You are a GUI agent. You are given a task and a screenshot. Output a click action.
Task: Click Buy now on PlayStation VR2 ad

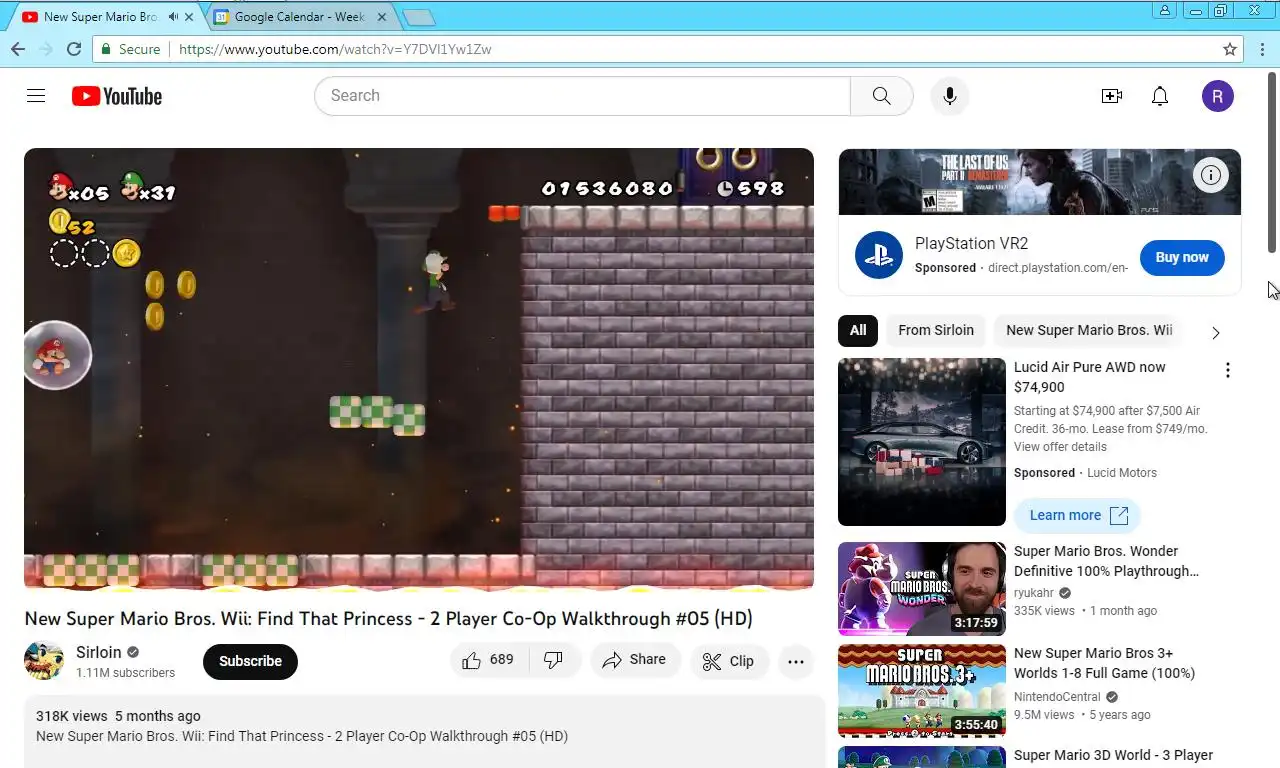pos(1182,257)
